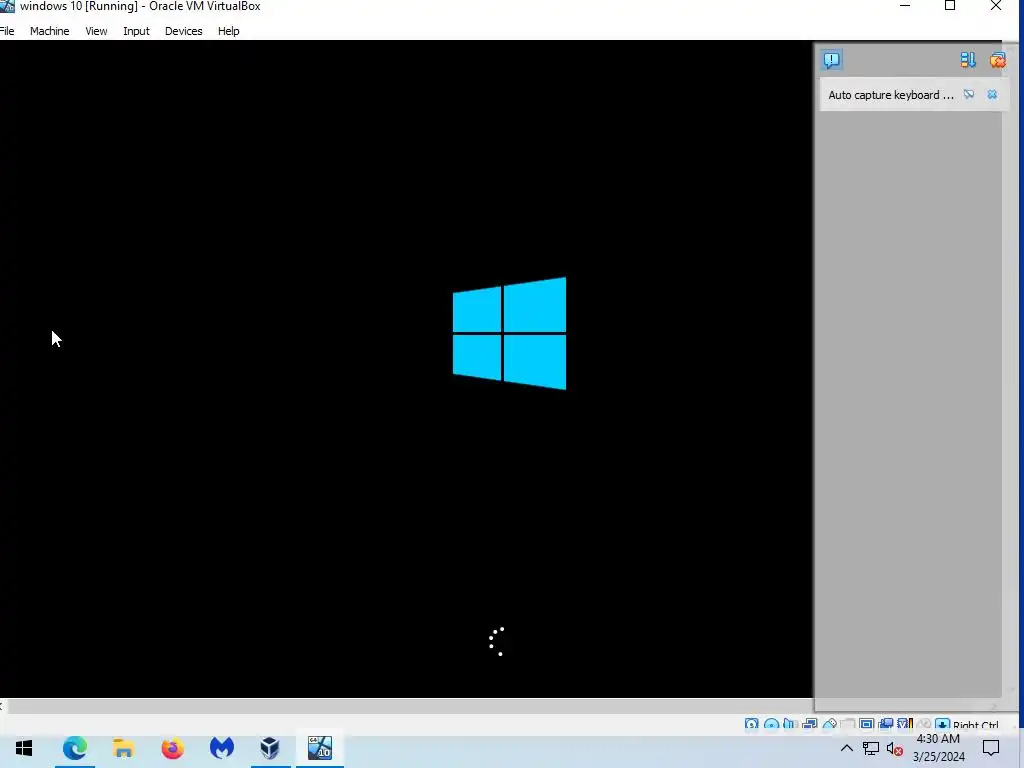
Task: Click the recording status bar icon
Action: 886,724
